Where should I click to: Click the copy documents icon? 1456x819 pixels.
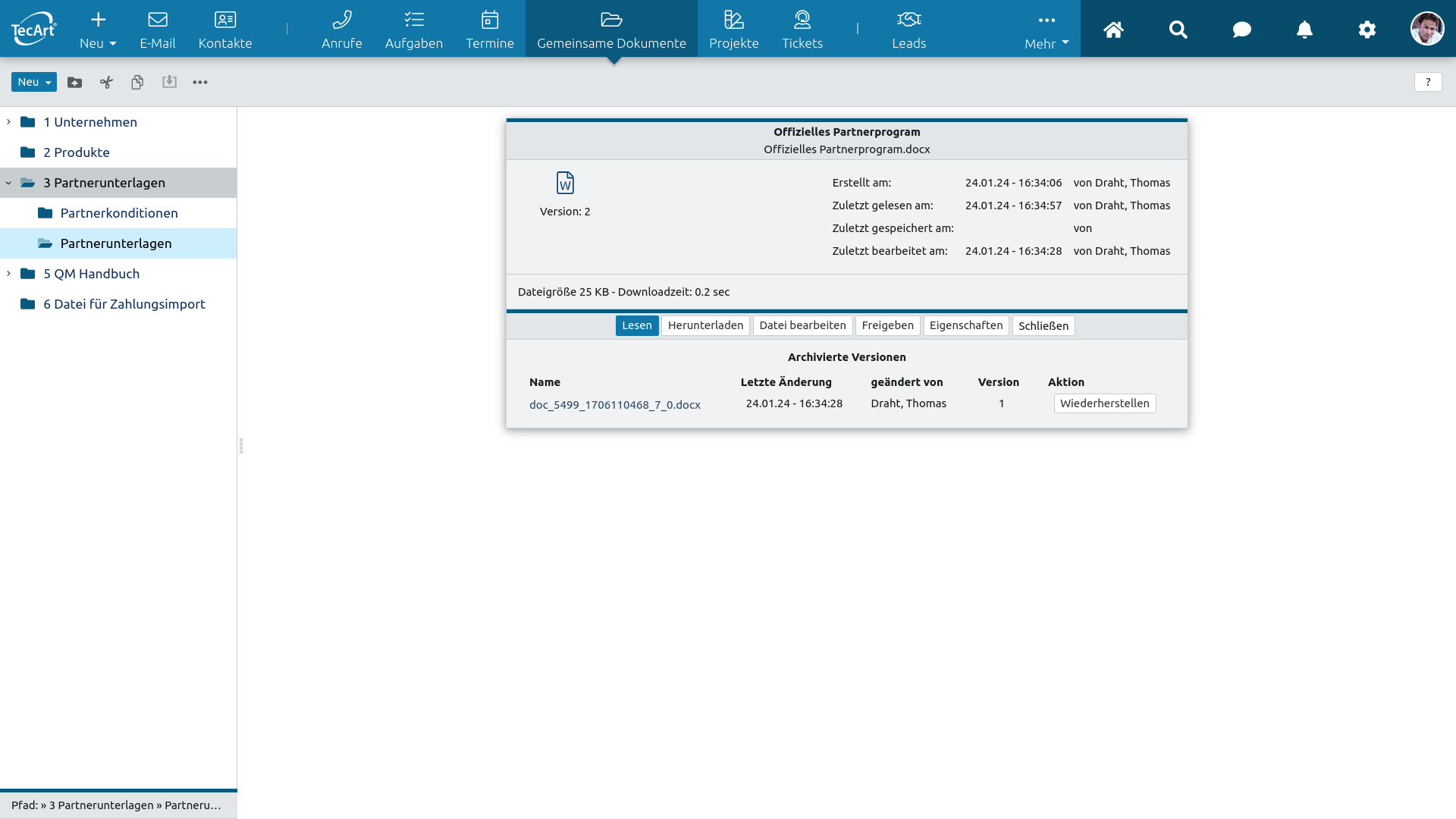[x=137, y=82]
